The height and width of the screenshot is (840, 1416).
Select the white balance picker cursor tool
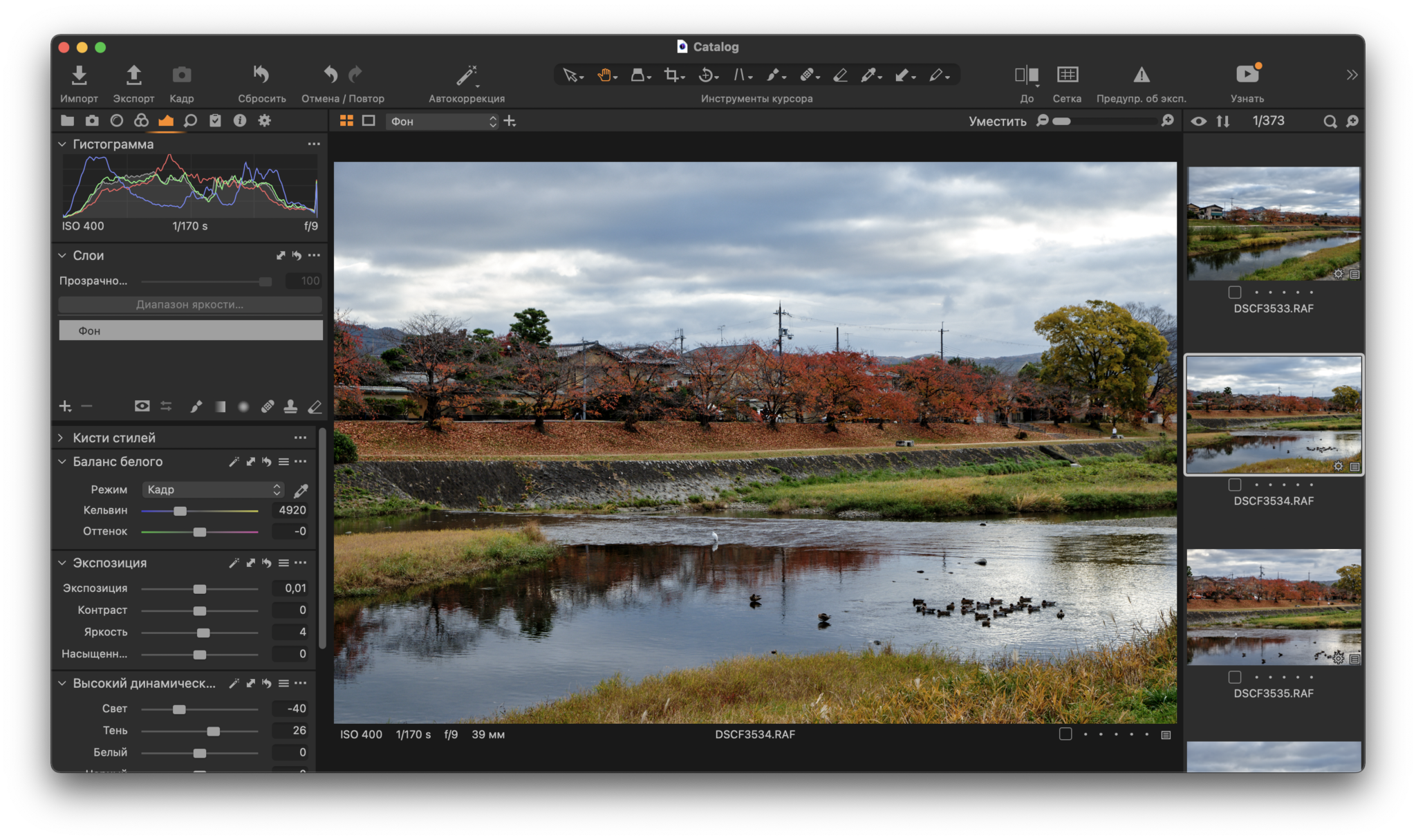(870, 75)
